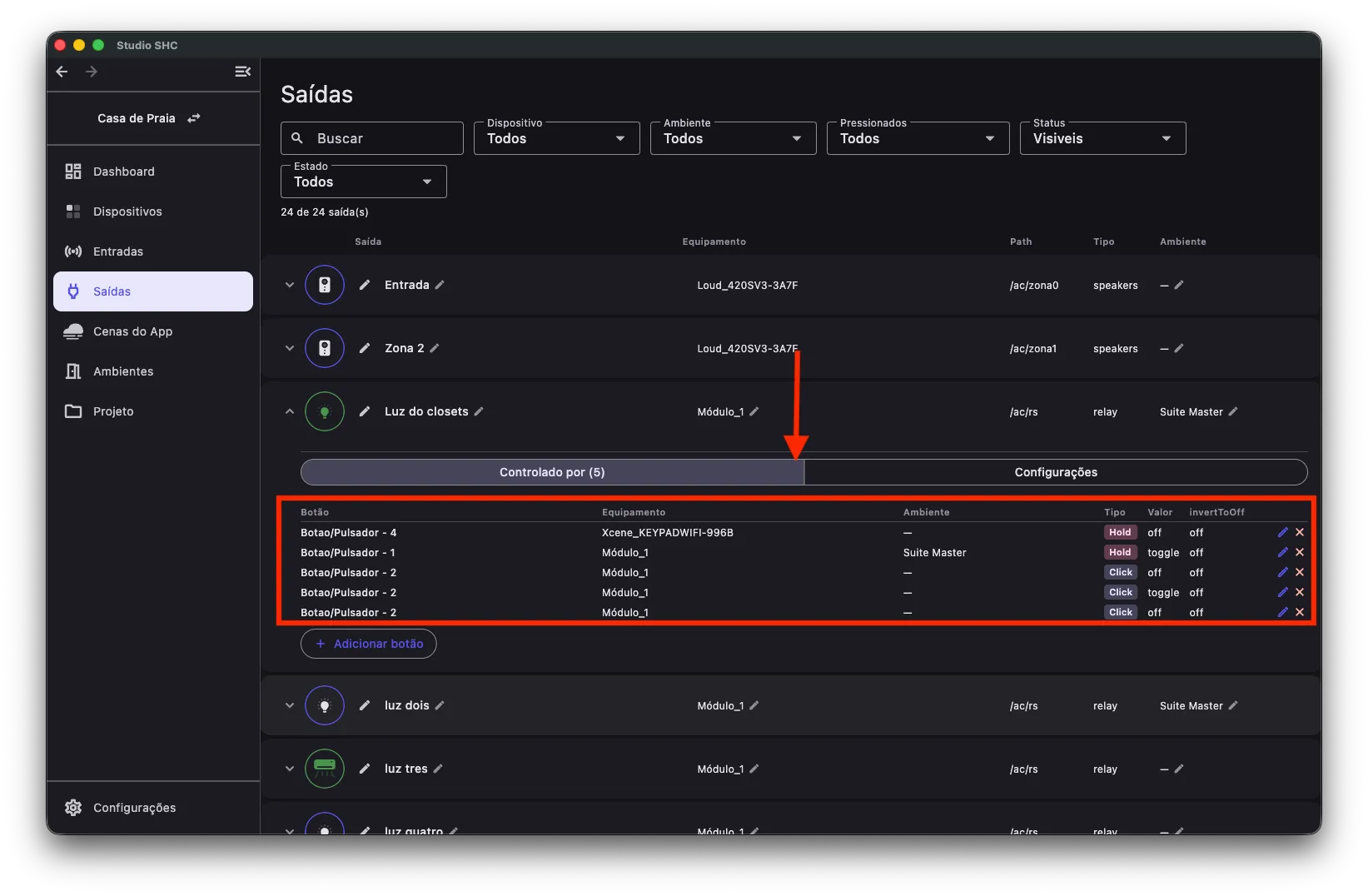Click the speaker icon for Entrada output
This screenshot has height=896, width=1368.
click(325, 285)
